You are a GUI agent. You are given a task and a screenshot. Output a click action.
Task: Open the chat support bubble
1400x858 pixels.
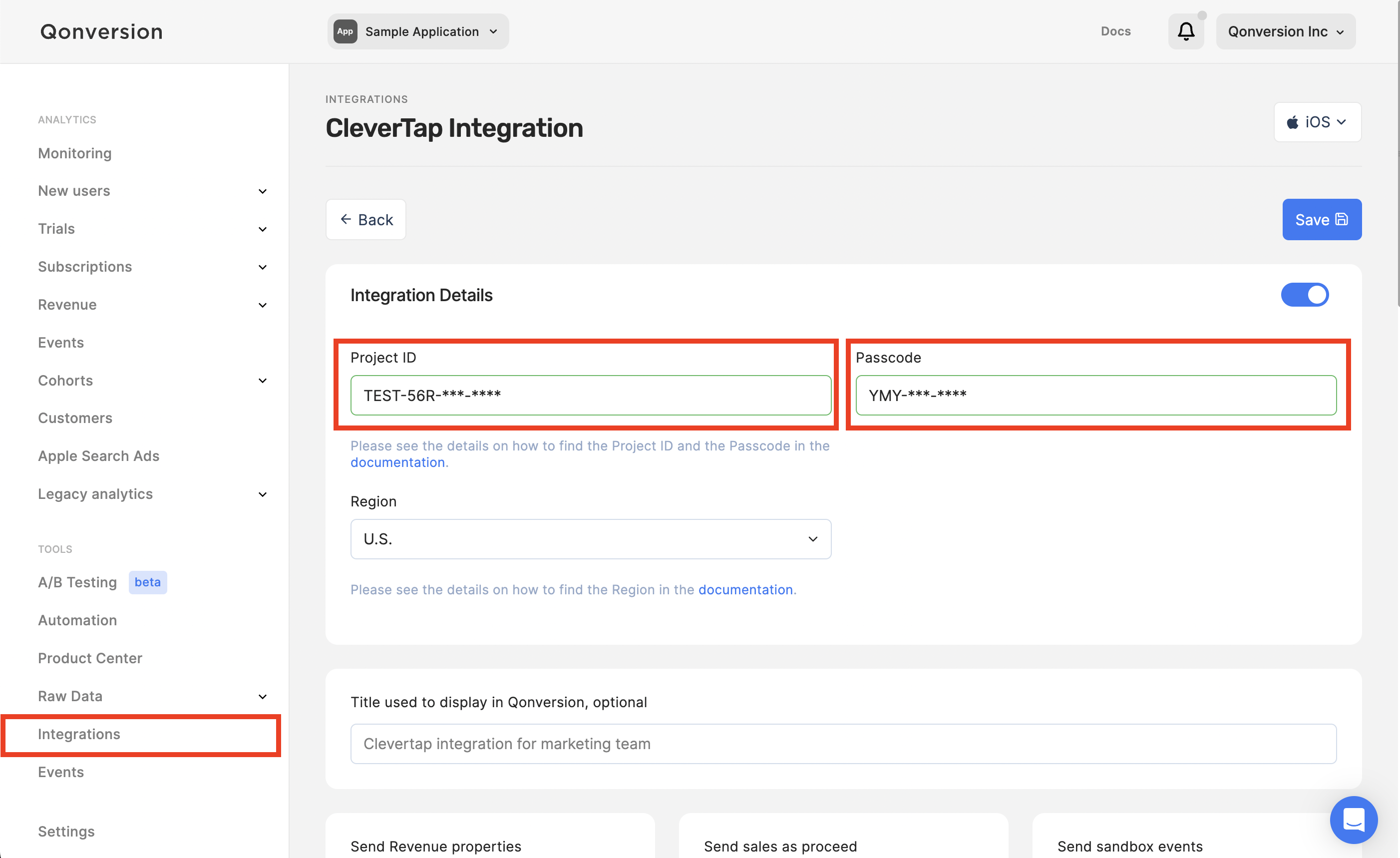click(x=1353, y=820)
